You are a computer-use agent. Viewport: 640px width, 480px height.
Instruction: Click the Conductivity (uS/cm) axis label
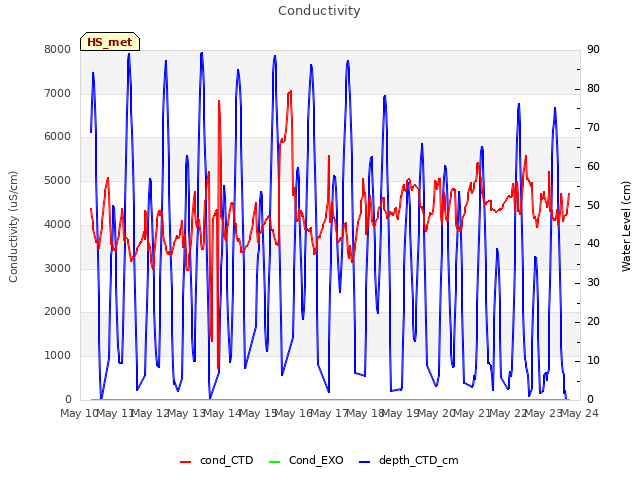pos(13,227)
